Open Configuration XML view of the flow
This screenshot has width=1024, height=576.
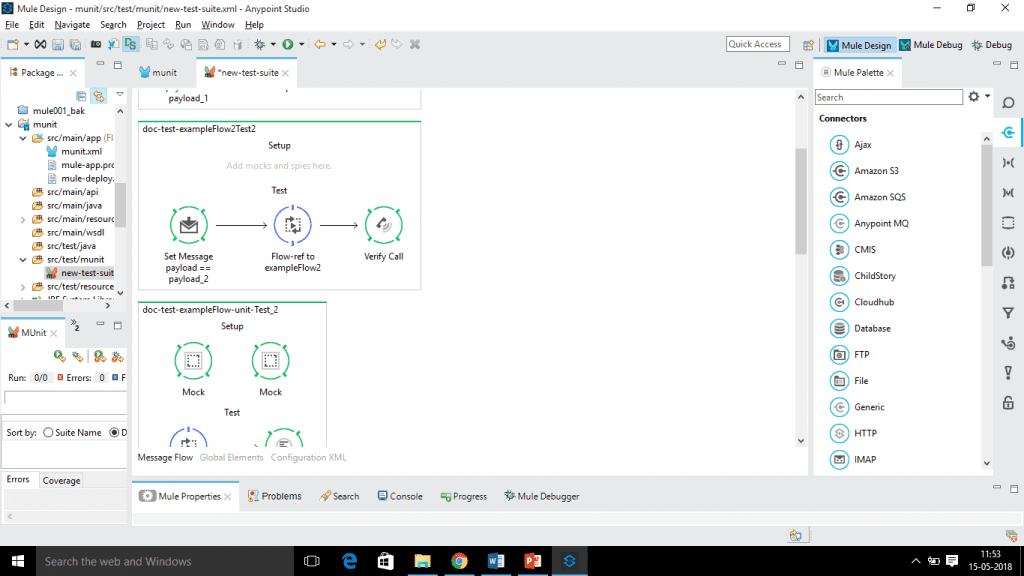click(x=308, y=457)
